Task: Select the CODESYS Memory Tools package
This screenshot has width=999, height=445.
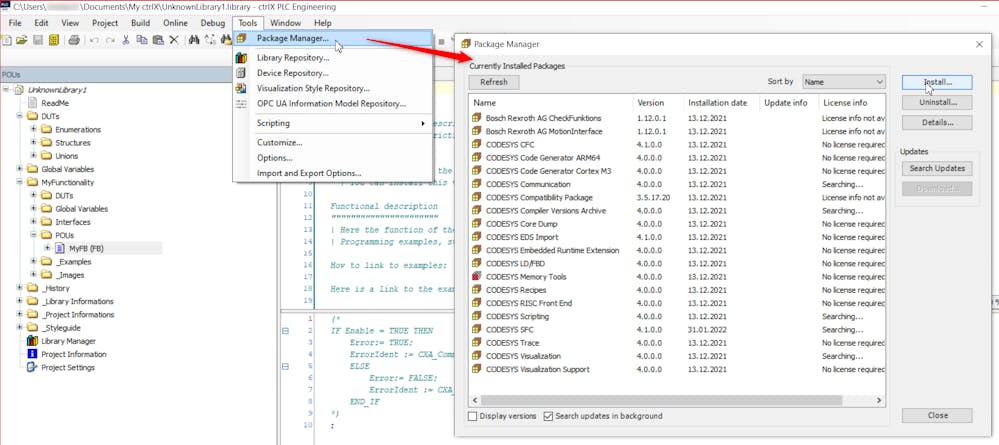Action: 526,275
